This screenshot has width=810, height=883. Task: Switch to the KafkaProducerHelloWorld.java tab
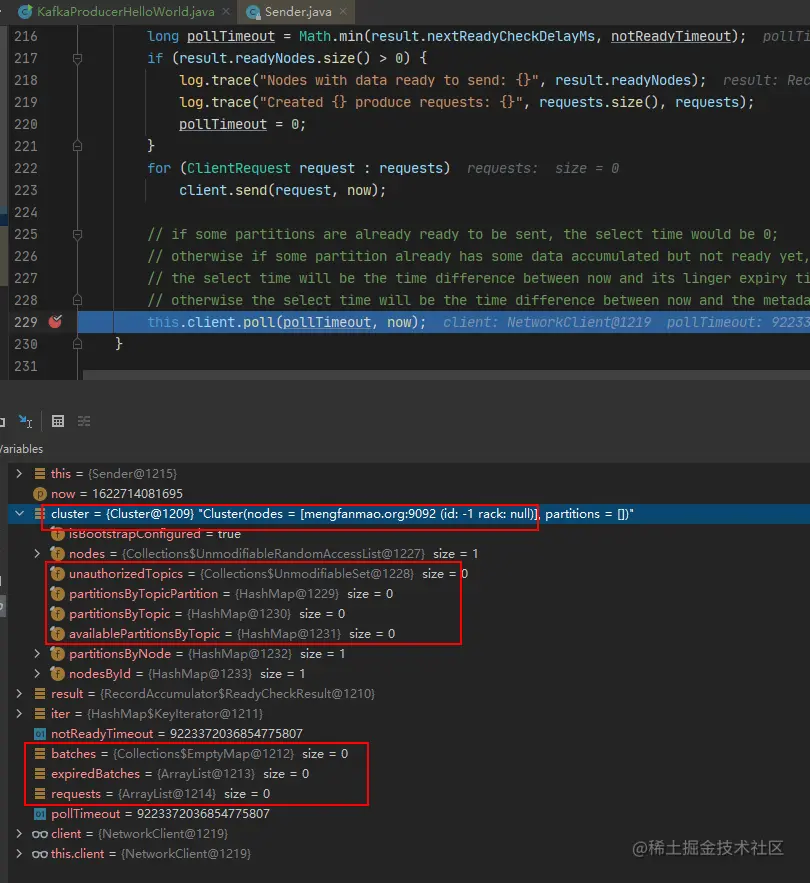[x=126, y=11]
